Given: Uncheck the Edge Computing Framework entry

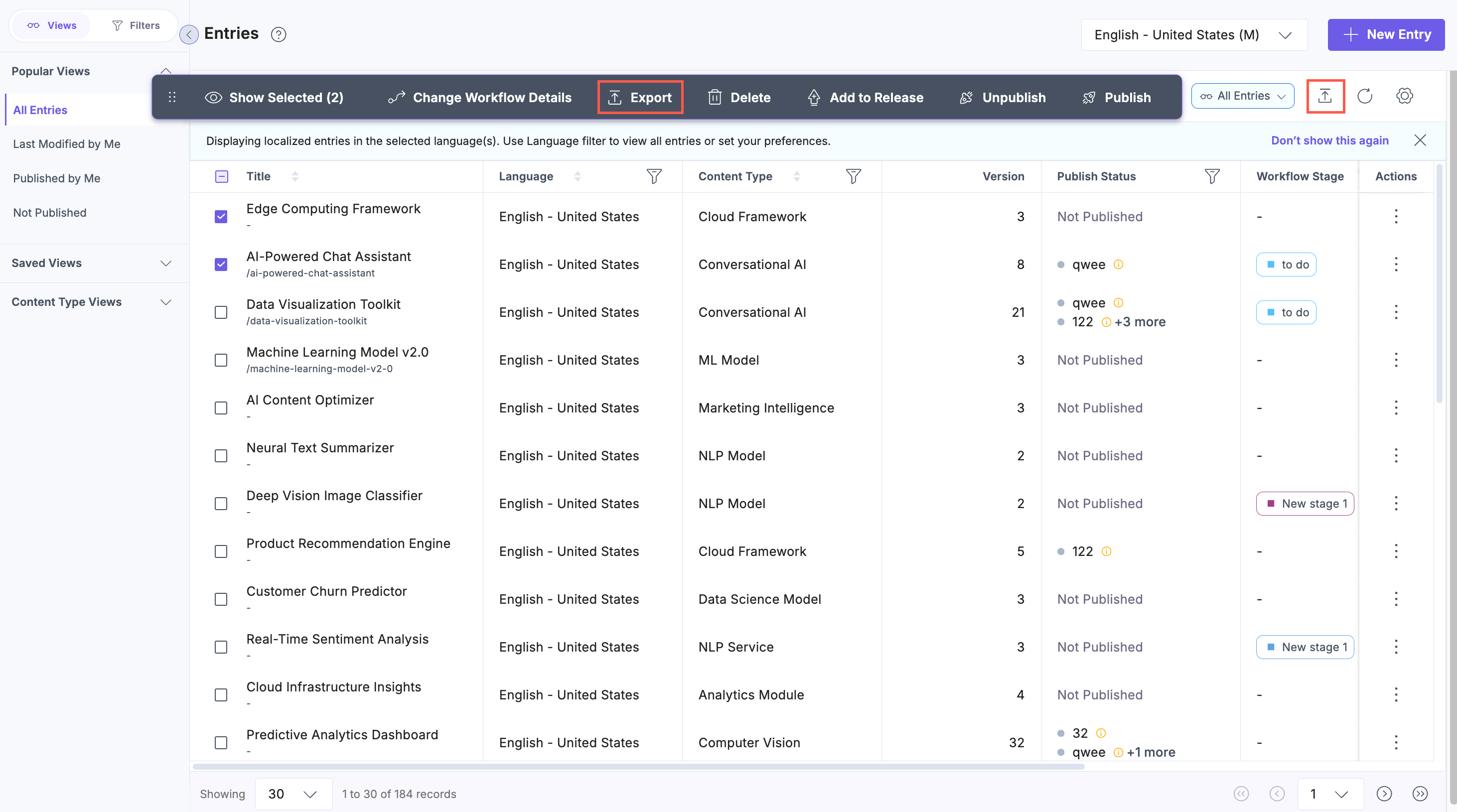Looking at the screenshot, I should click(221, 217).
